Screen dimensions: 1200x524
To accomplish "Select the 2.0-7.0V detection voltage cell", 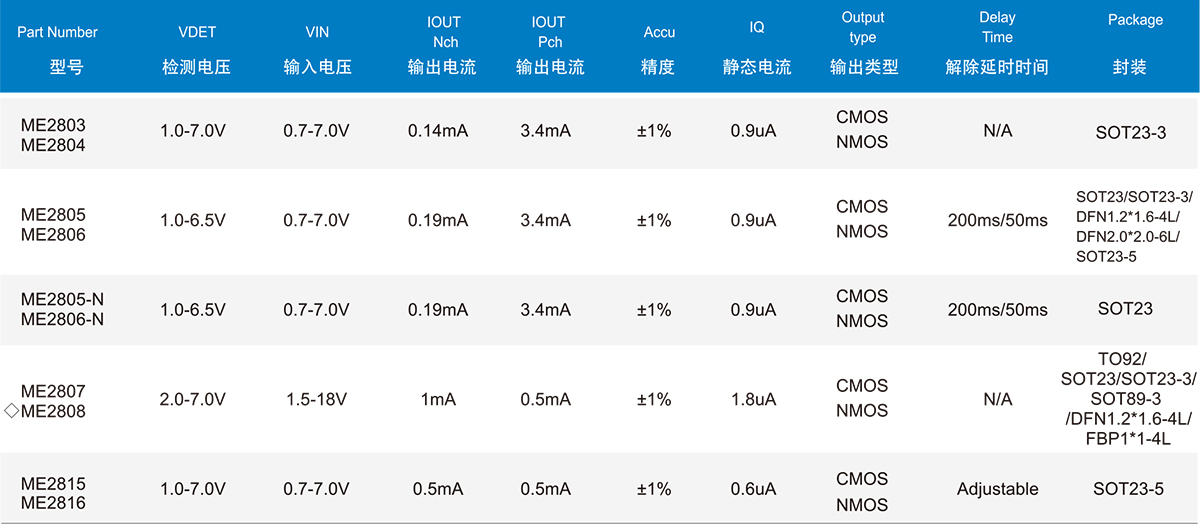I will click(193, 399).
